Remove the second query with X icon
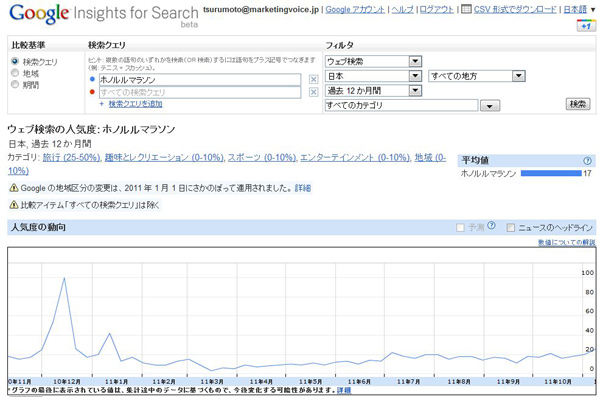Image resolution: width=600 pixels, height=397 pixels. (313, 92)
